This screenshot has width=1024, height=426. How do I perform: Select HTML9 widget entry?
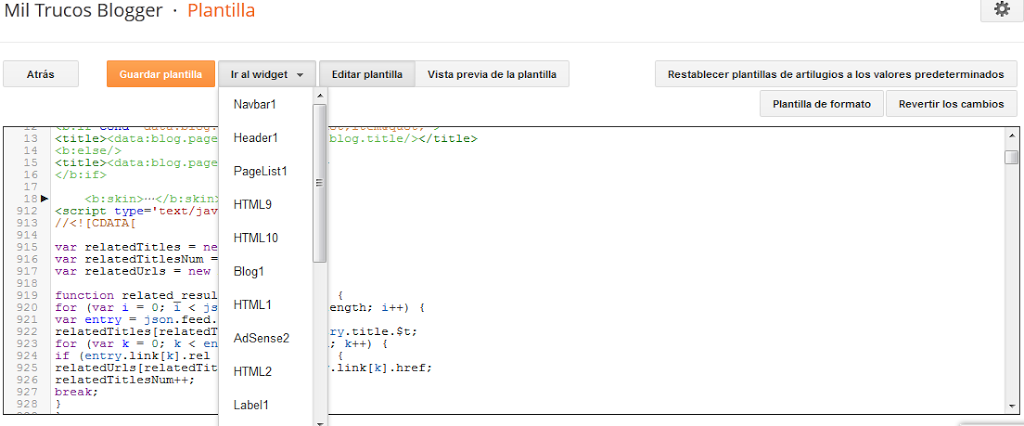253,205
